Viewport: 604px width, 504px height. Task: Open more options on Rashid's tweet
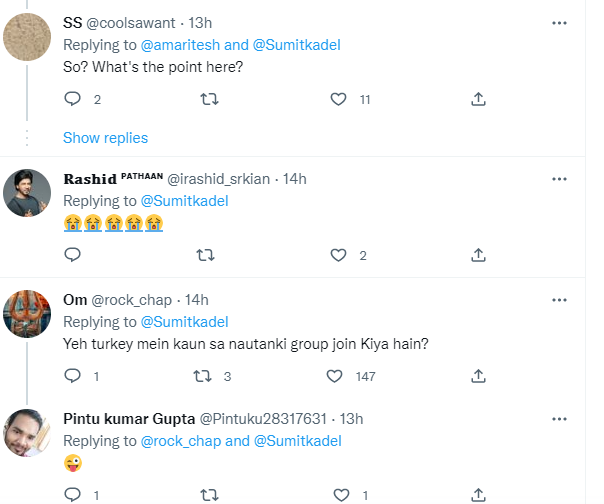point(560,178)
